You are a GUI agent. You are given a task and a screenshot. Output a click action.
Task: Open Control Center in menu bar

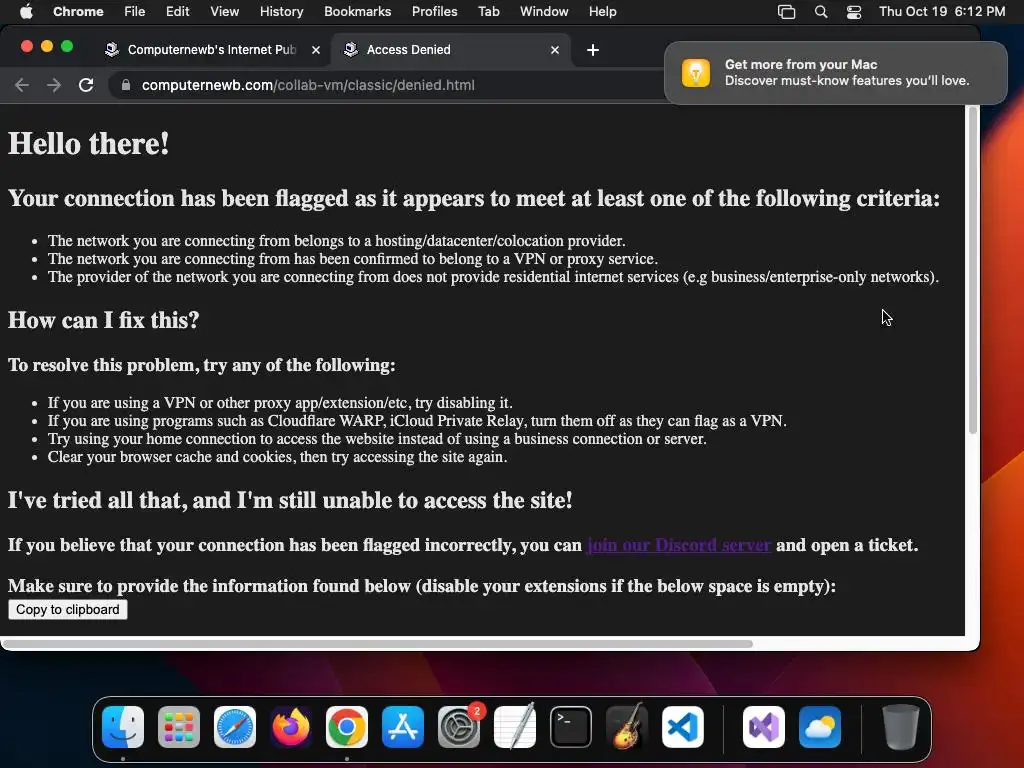(854, 12)
